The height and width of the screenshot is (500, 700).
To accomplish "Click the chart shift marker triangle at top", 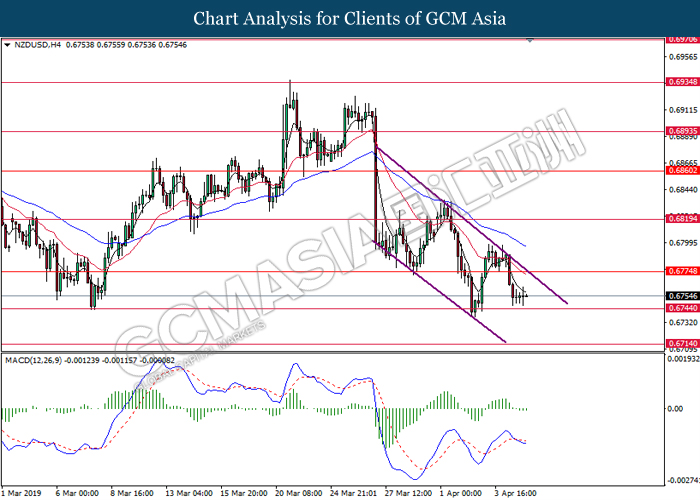I will [530, 41].
